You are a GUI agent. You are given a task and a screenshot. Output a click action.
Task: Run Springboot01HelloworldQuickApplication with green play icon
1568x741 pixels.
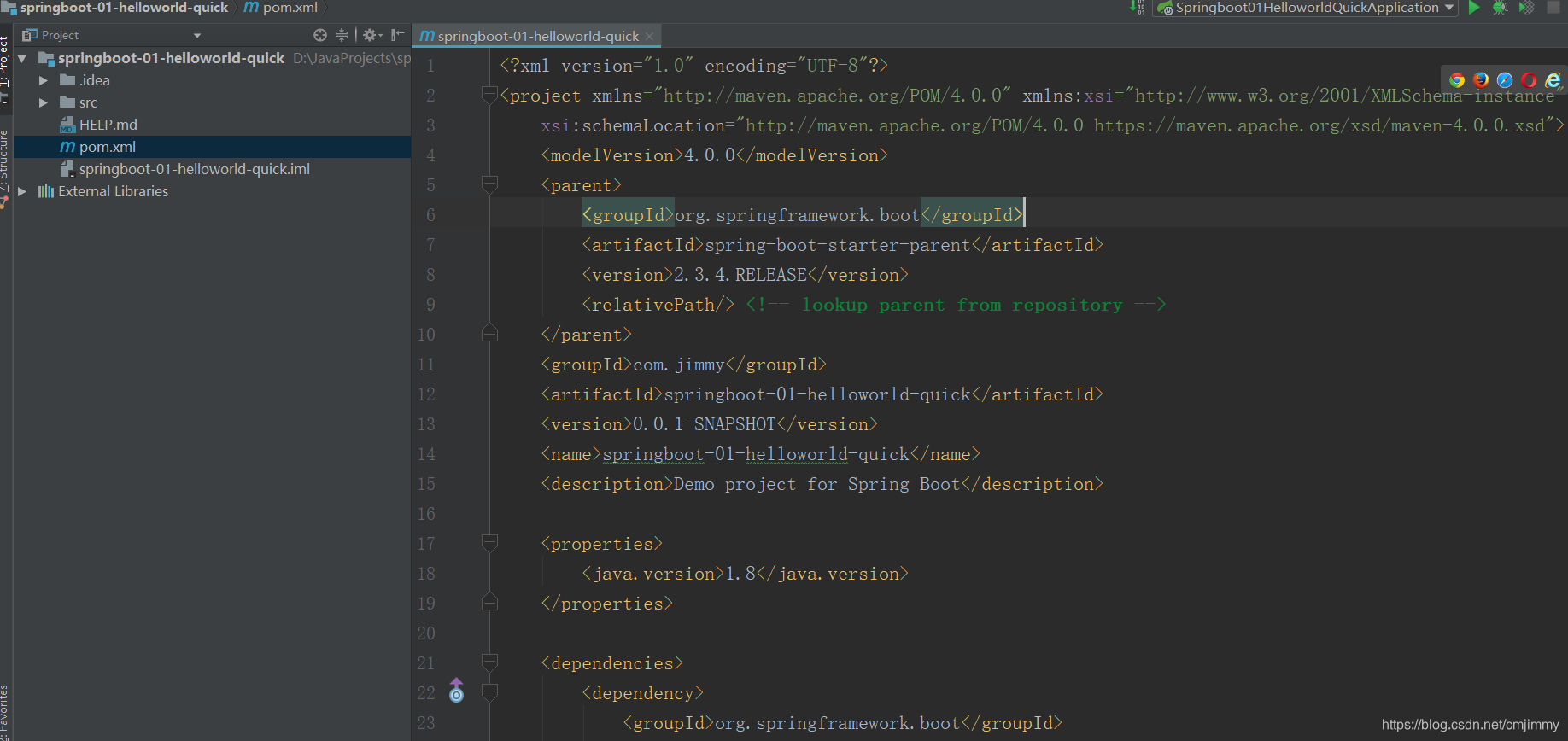[1473, 8]
